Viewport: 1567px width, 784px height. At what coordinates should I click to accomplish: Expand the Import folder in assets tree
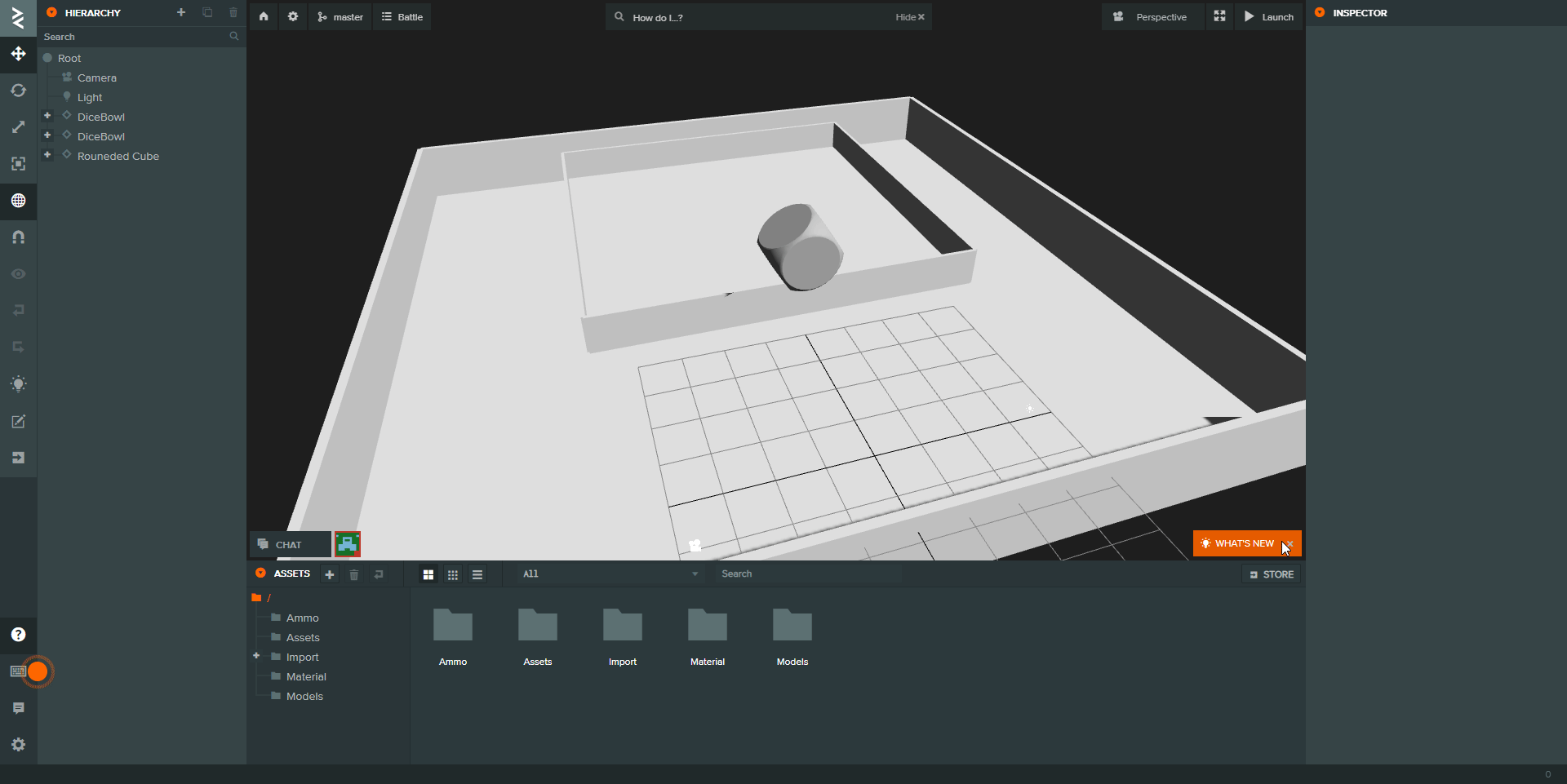(x=256, y=656)
